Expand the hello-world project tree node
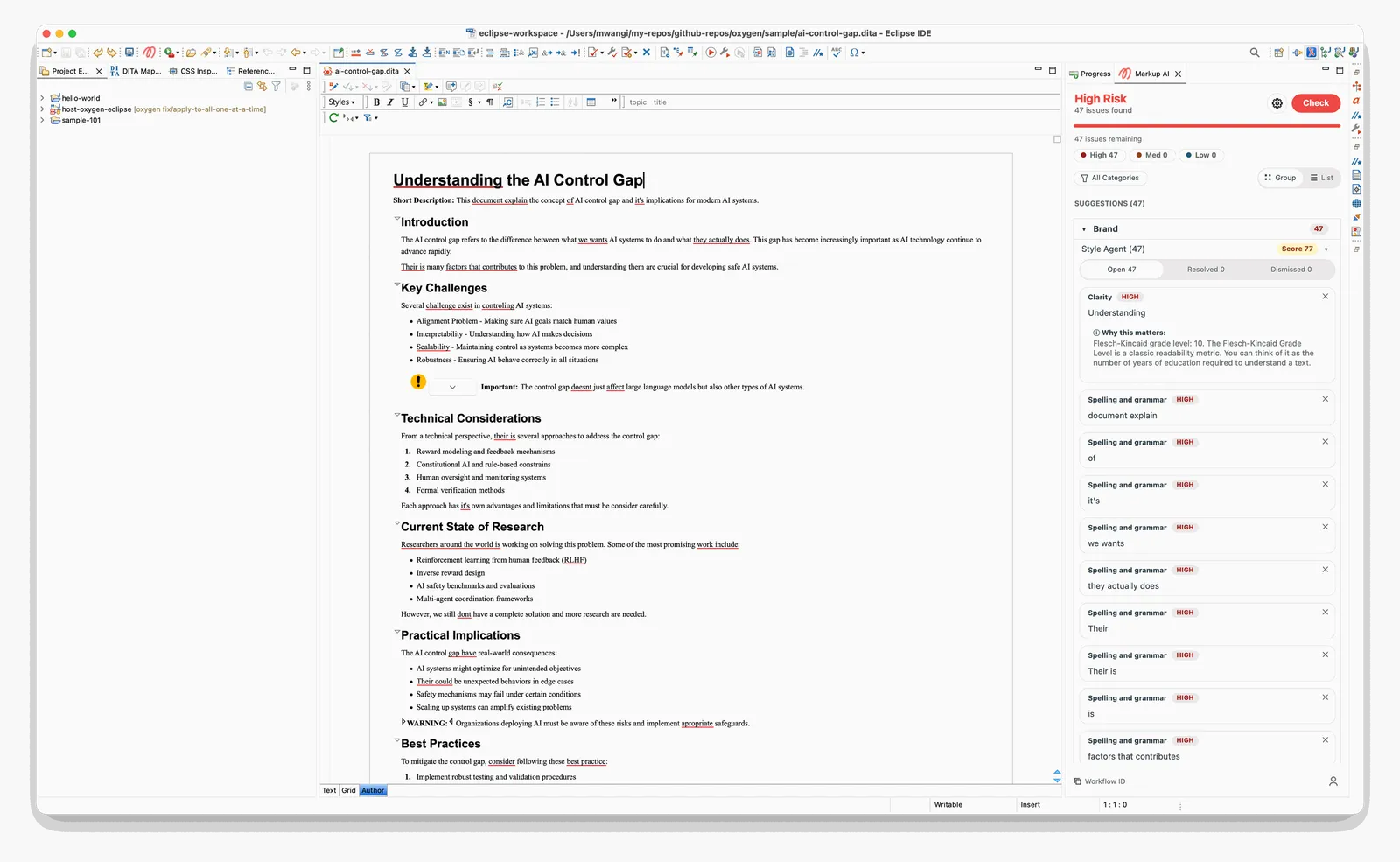 (x=42, y=98)
